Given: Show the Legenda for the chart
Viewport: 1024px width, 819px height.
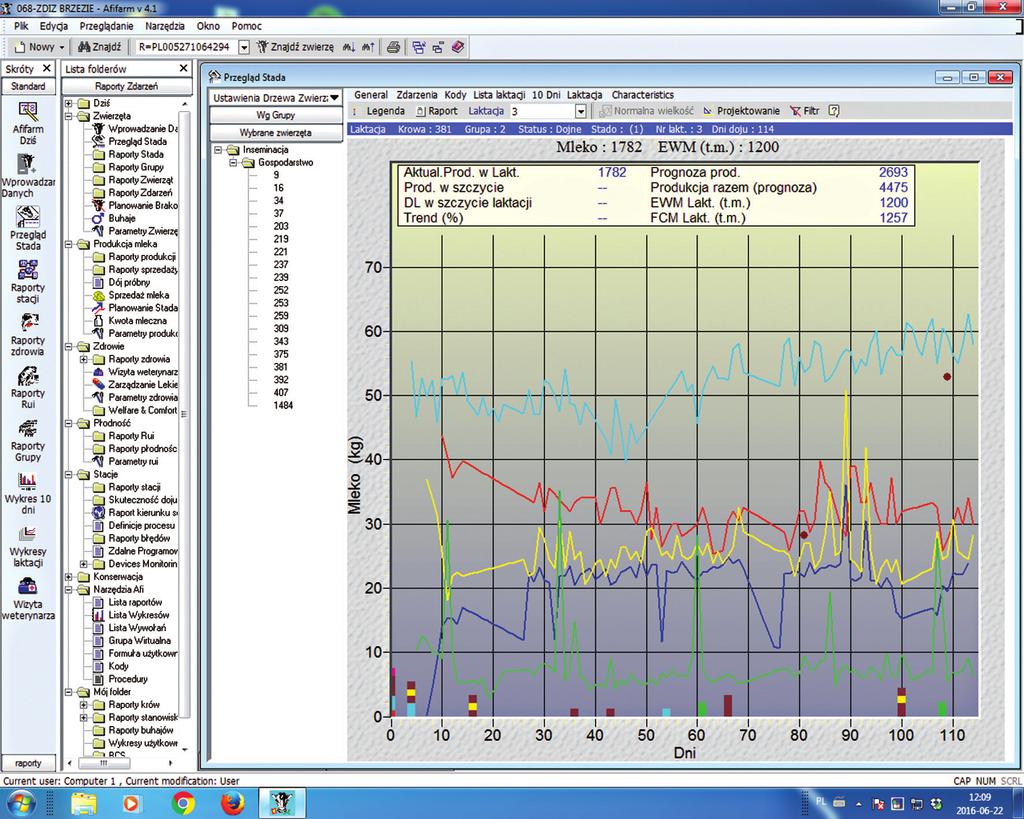Looking at the screenshot, I should click(385, 111).
